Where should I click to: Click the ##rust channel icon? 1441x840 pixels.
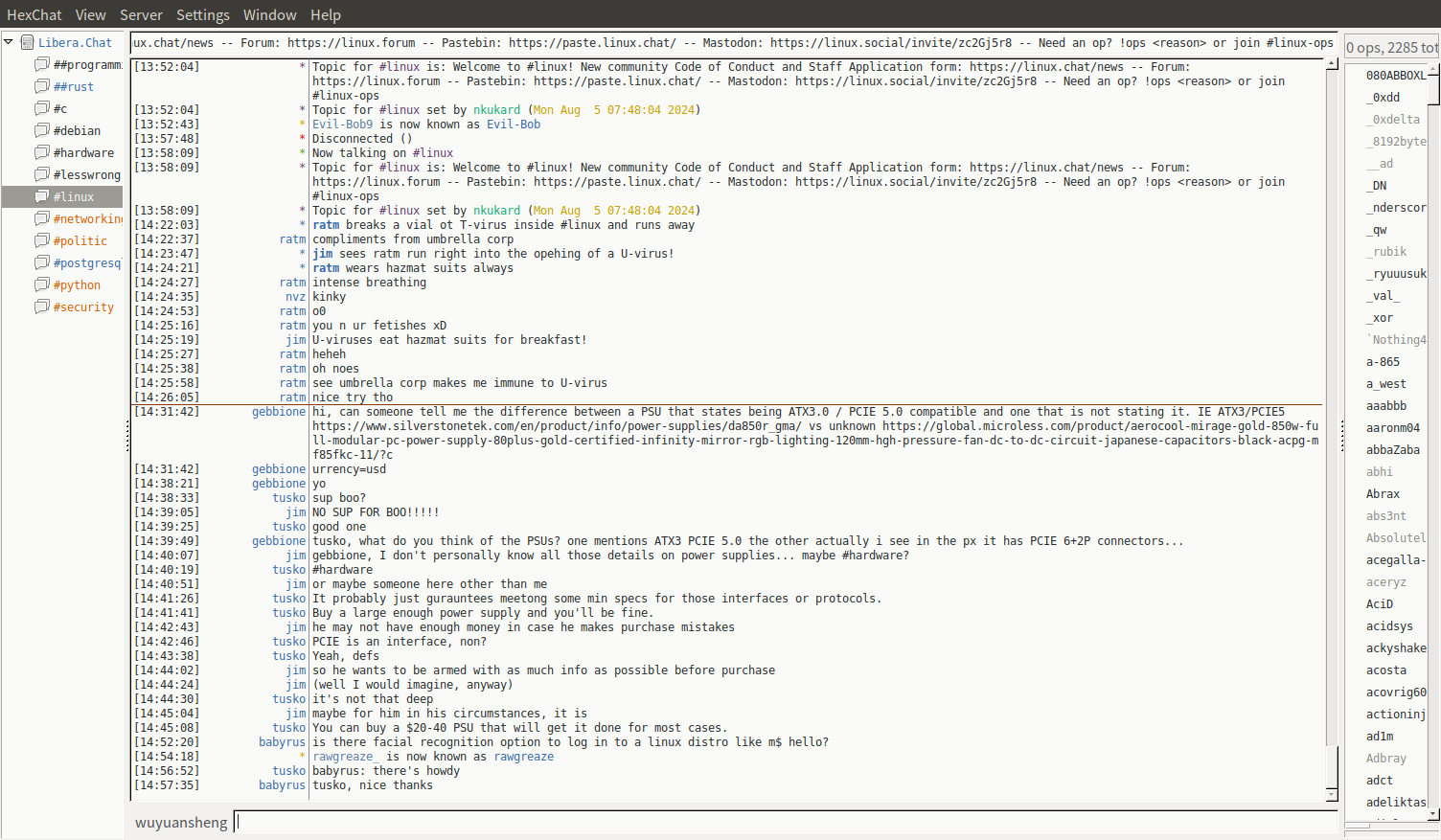coord(42,86)
